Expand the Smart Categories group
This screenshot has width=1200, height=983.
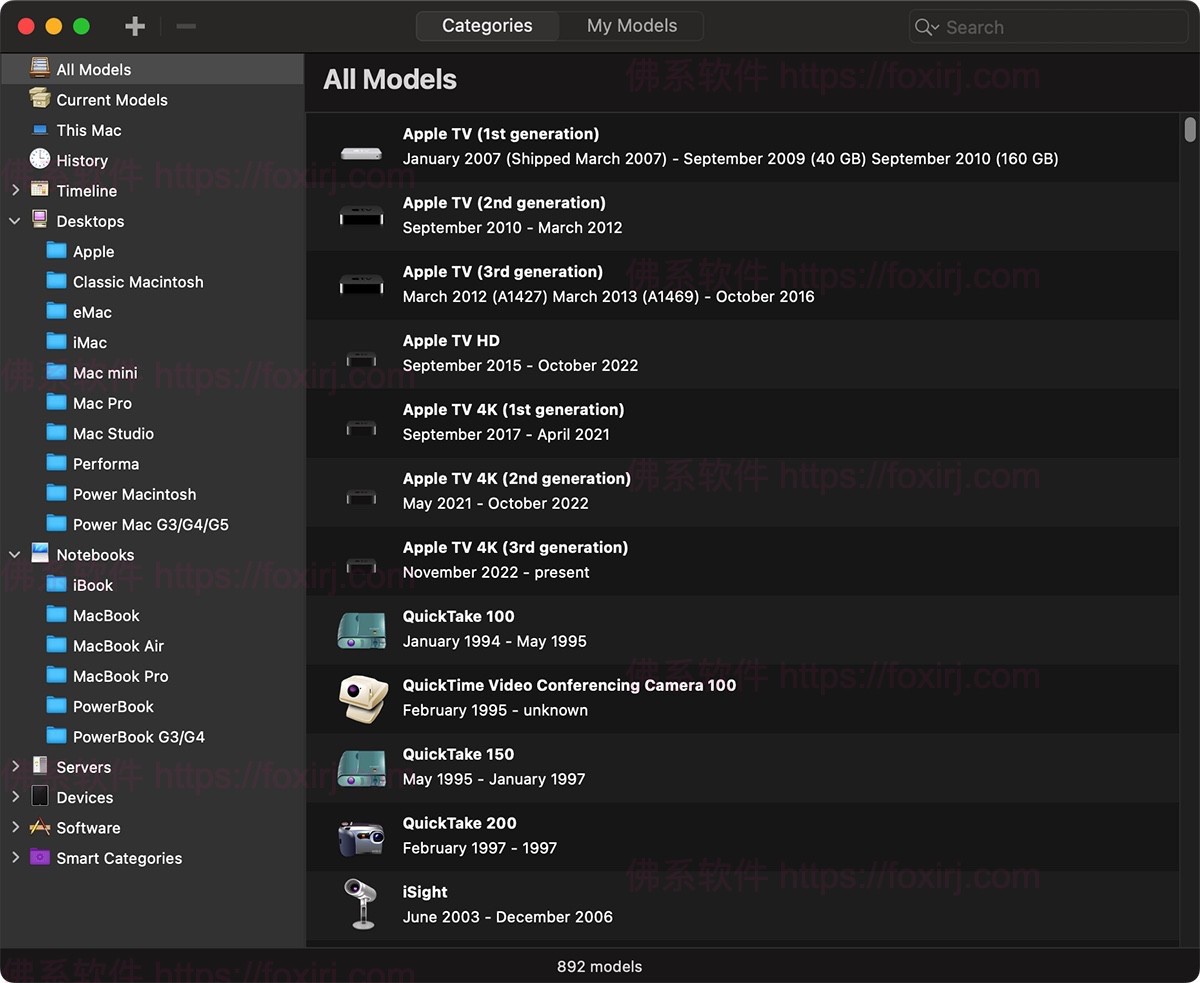15,858
